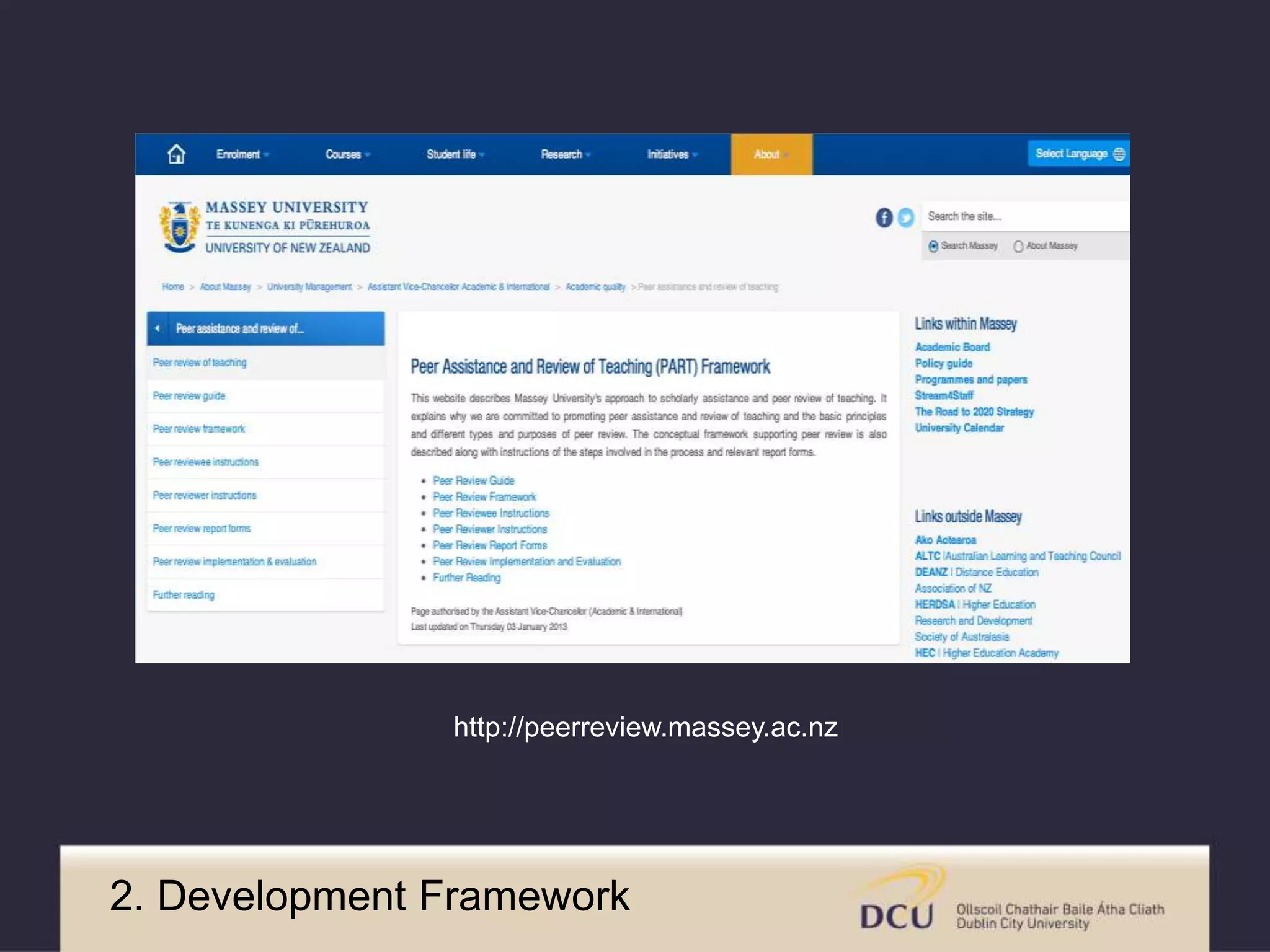
Task: Open the highlighted About menu
Action: [x=771, y=154]
